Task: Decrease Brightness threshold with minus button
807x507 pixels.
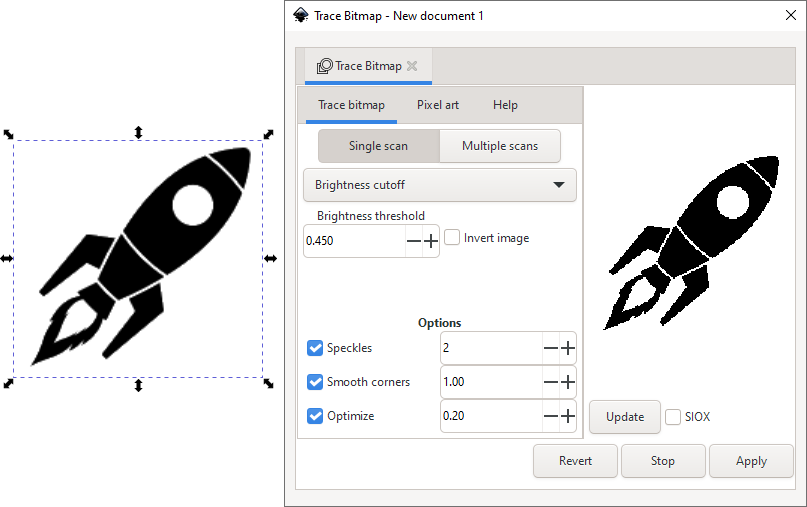Action: pos(414,241)
